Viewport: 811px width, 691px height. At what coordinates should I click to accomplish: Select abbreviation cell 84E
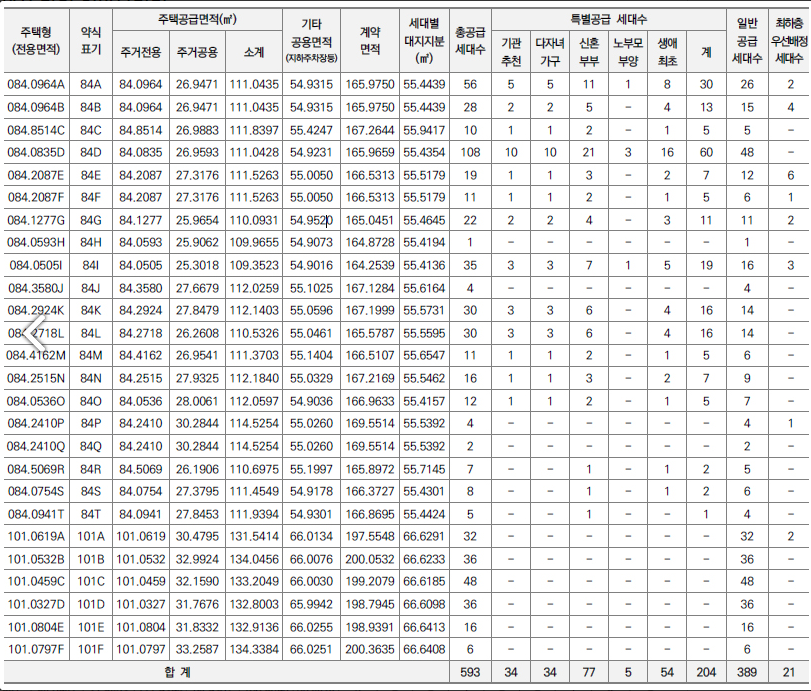pyautogui.click(x=91, y=175)
